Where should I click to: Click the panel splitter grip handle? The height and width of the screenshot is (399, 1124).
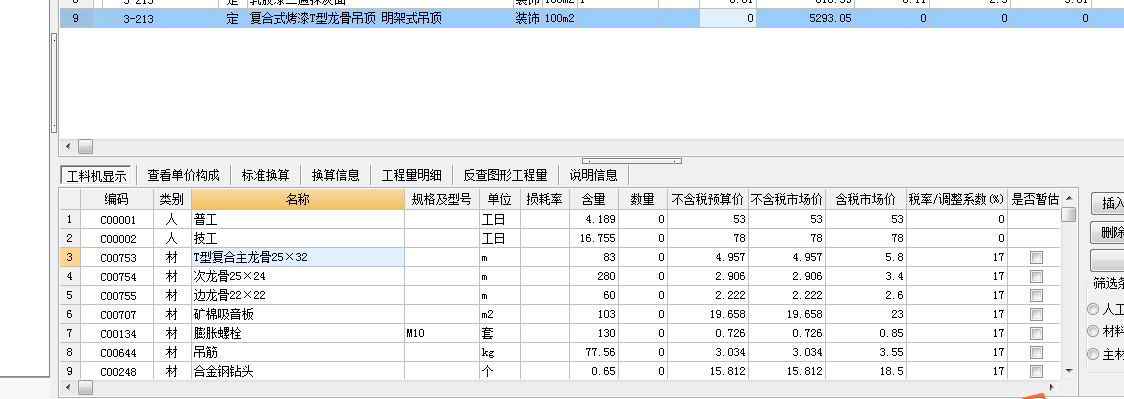coord(632,161)
